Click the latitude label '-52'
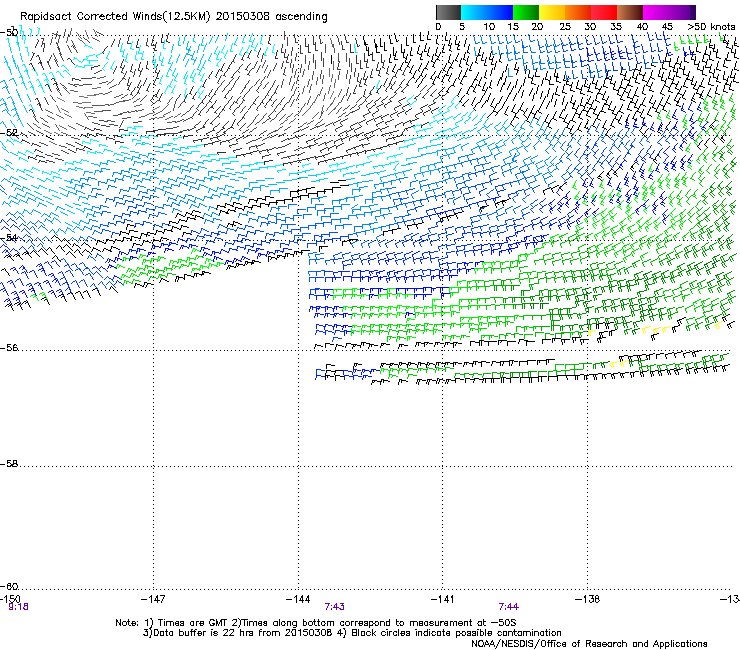 click(x=9, y=133)
